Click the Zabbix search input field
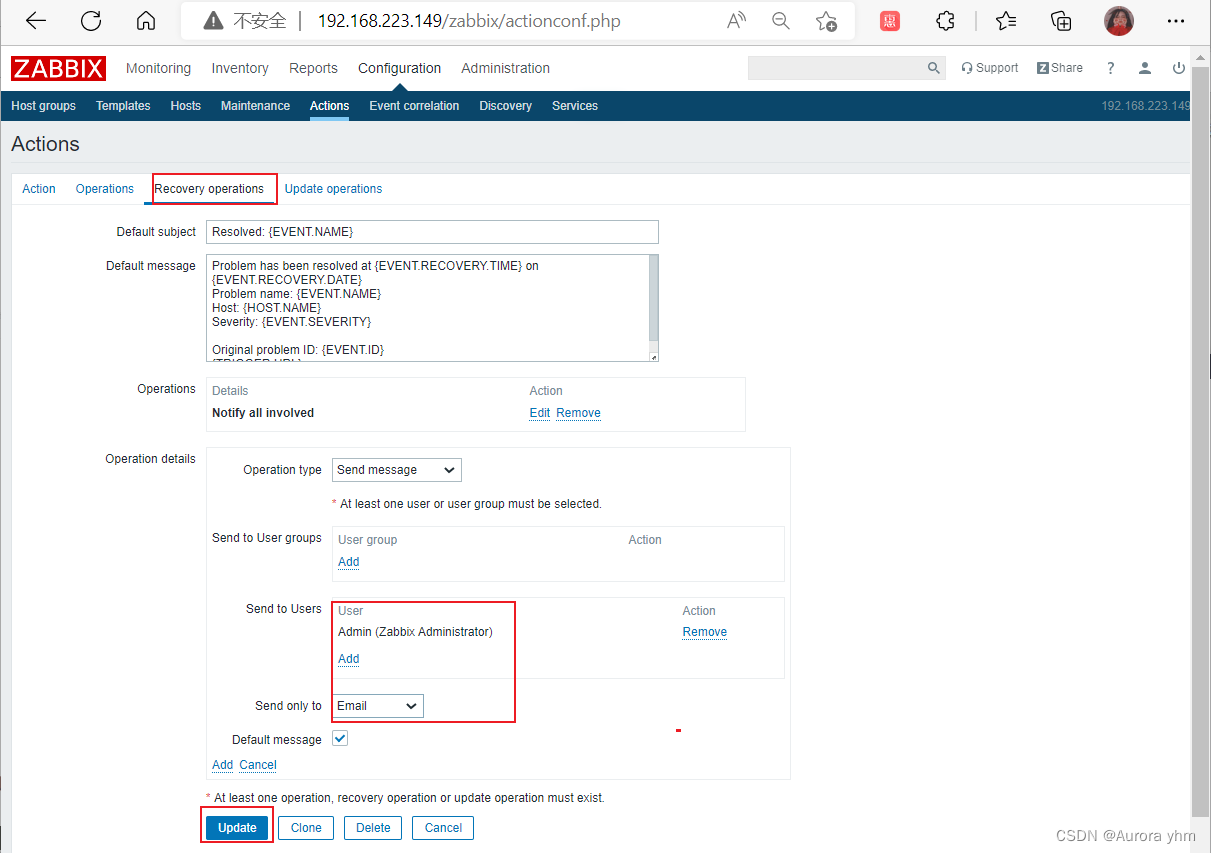1211x853 pixels. pos(836,68)
